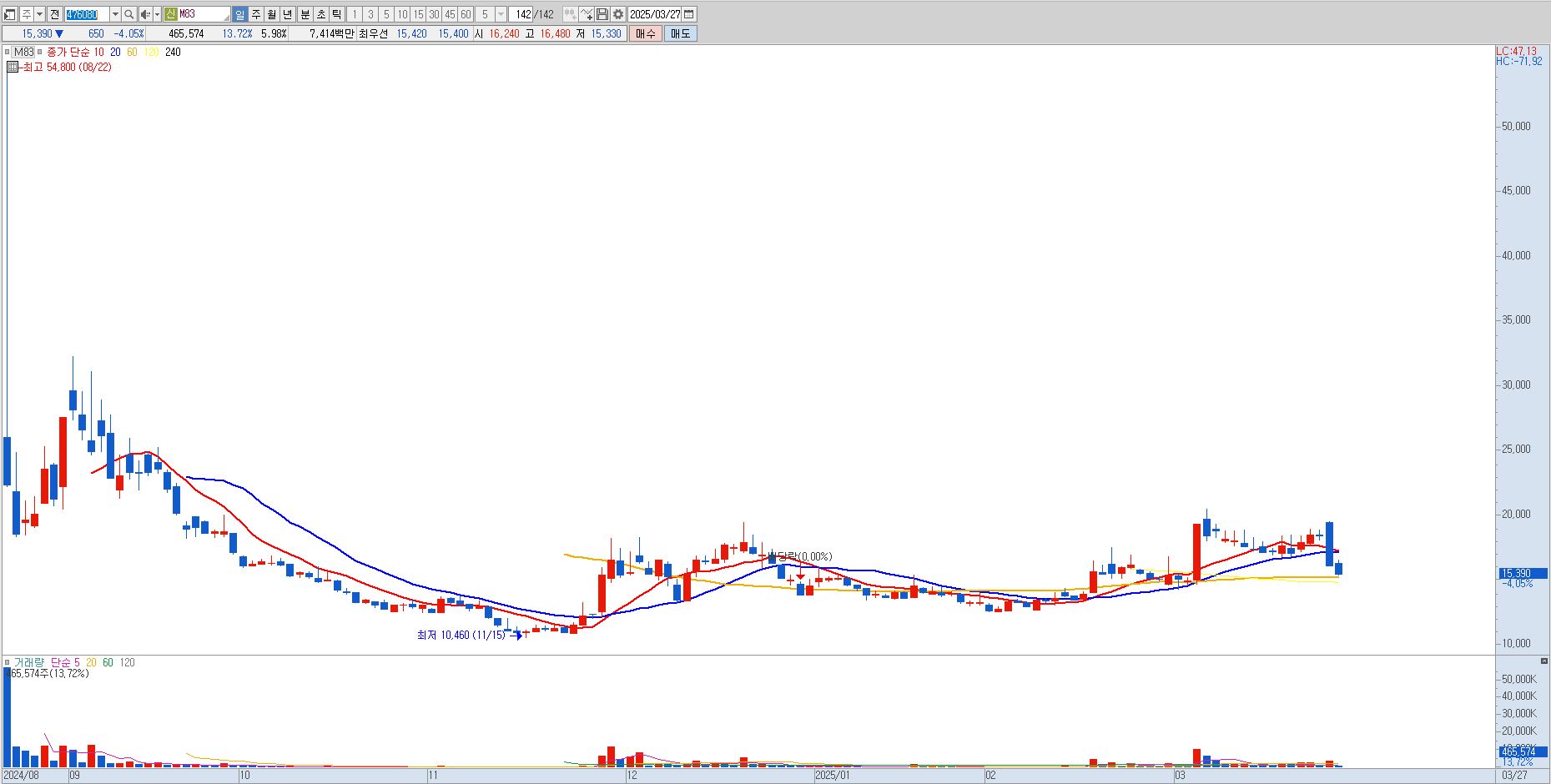Image resolution: width=1551 pixels, height=784 pixels.
Task: Open the chart settings gear icon
Action: coord(618,14)
